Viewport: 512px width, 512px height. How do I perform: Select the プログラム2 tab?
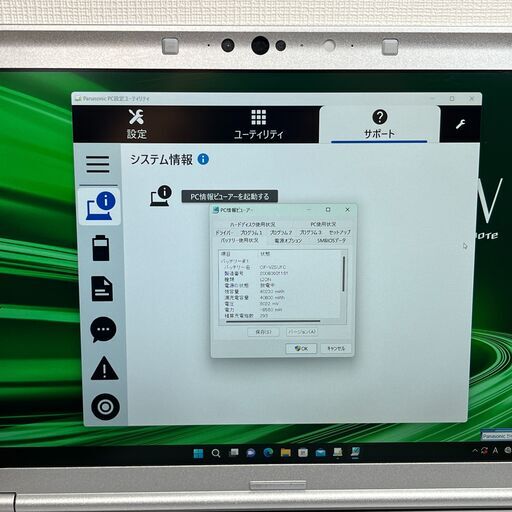281,232
